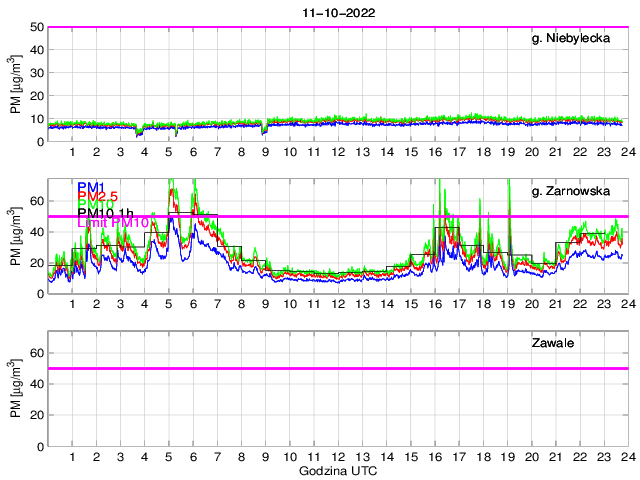Click the 50 y-axis tick in top panel
The width and height of the screenshot is (640, 480).
click(x=35, y=27)
